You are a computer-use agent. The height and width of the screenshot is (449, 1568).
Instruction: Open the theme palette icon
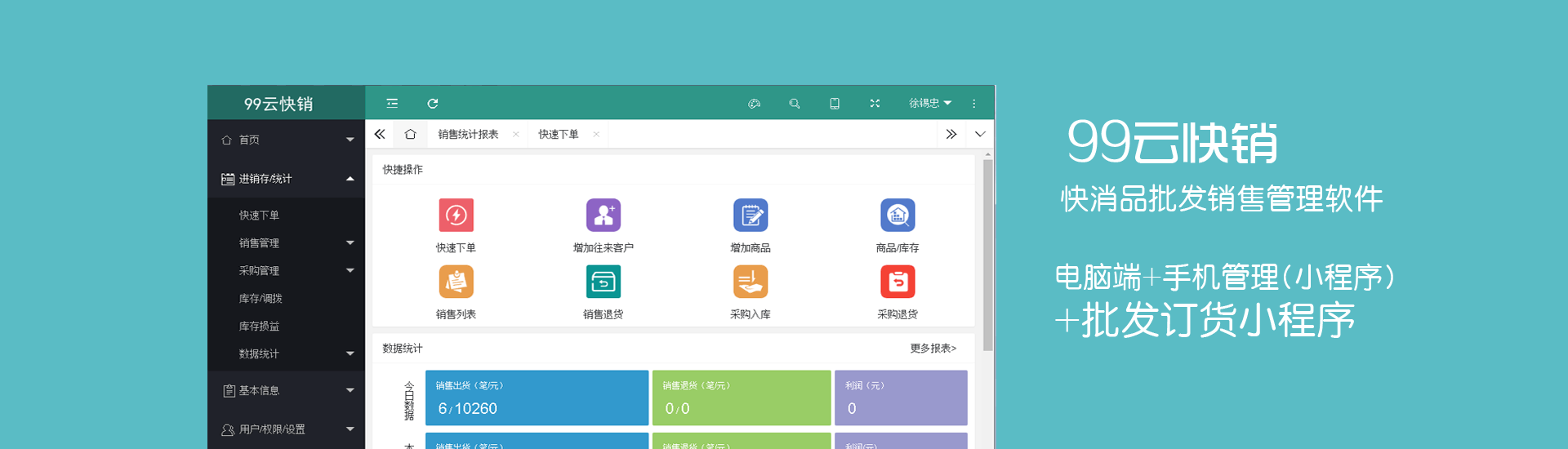pyautogui.click(x=755, y=104)
